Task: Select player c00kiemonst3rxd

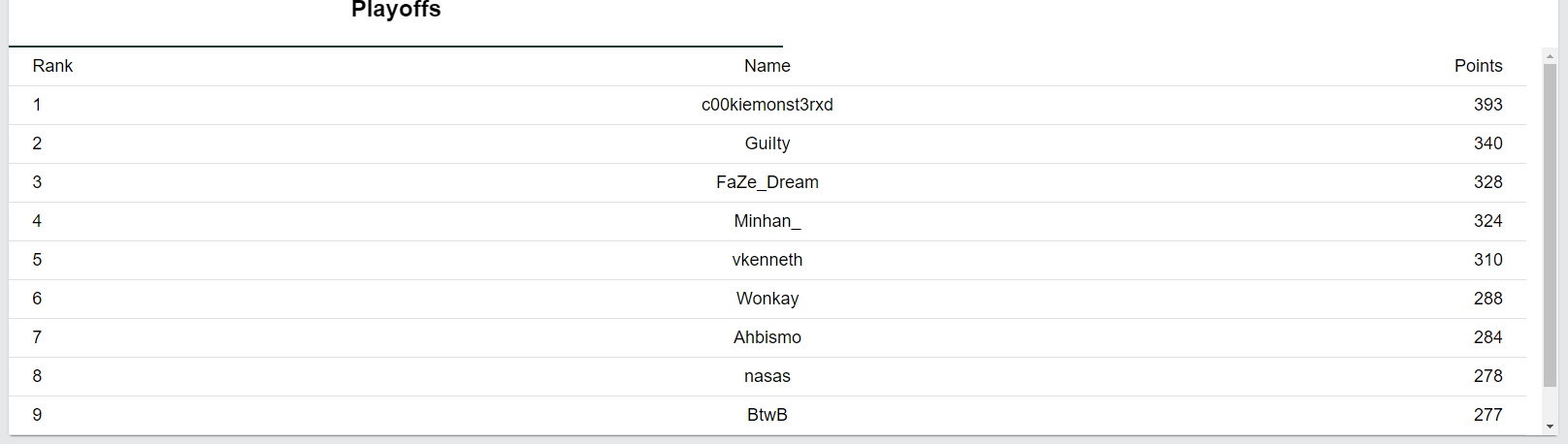Action: click(x=768, y=105)
